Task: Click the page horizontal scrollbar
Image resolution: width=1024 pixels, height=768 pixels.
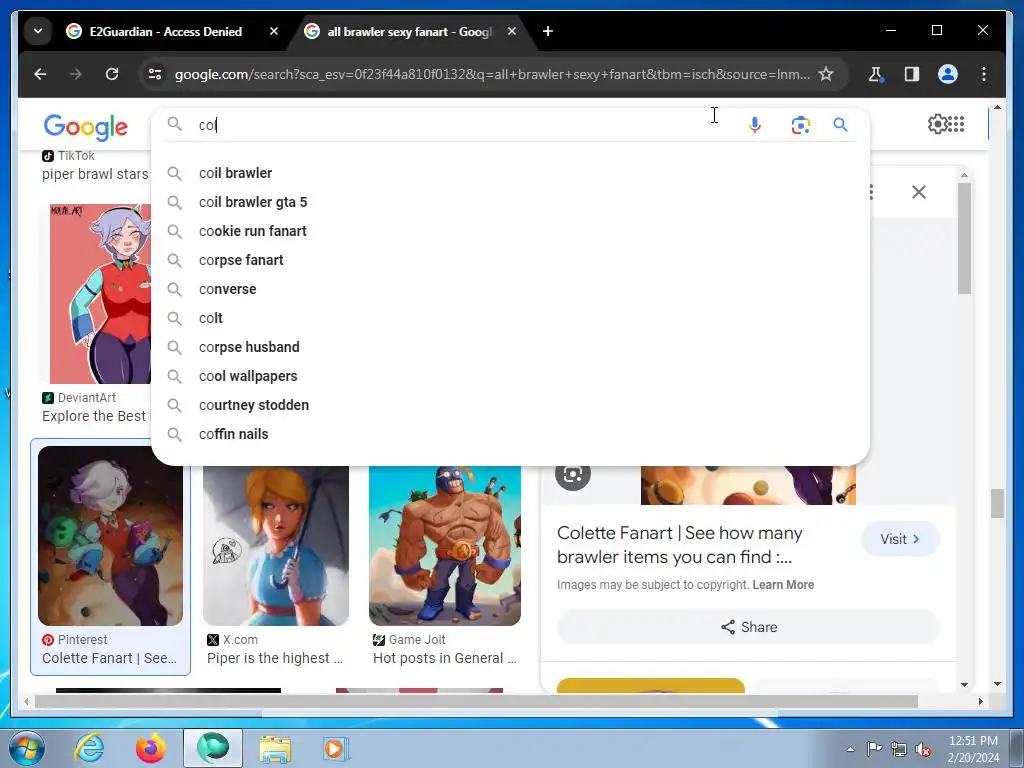Action: pos(475,701)
